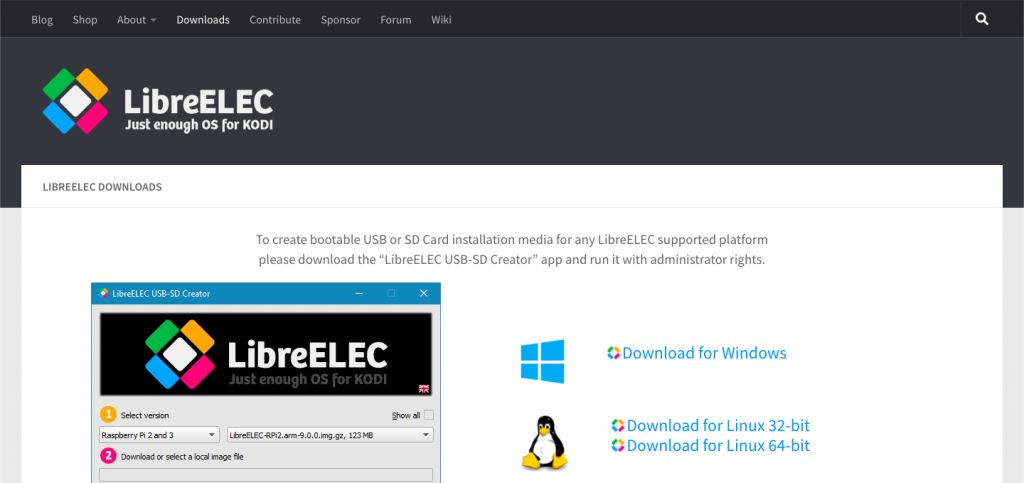This screenshot has width=1024, height=483.
Task: Open the Raspberry Pi 2 and 3 dropdown
Action: pos(159,435)
